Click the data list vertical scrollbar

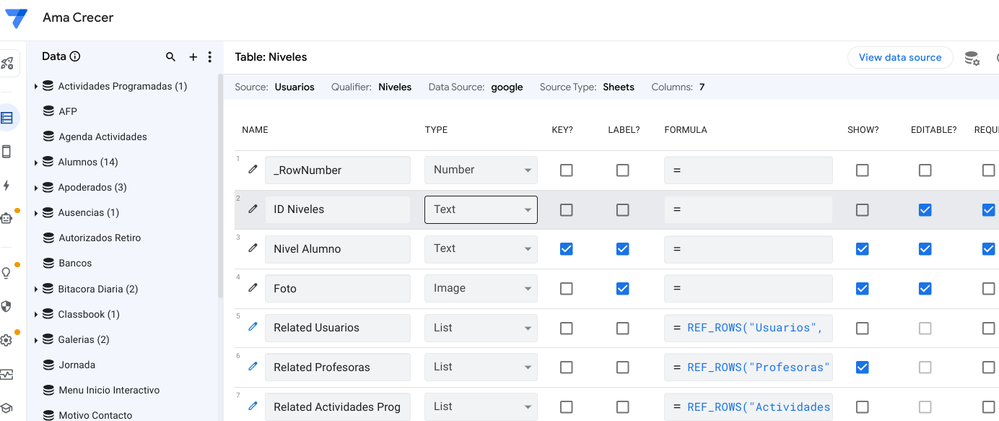click(220, 186)
